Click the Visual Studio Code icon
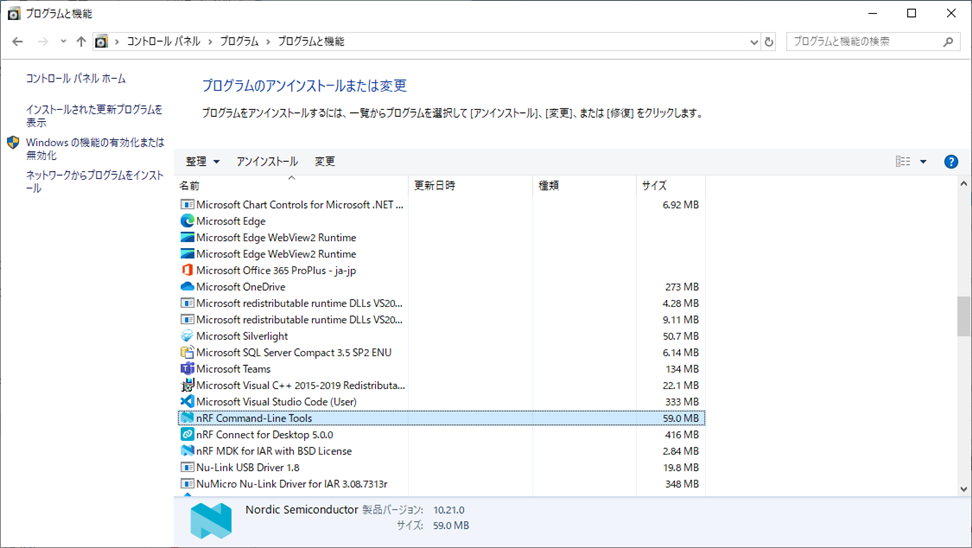The width and height of the screenshot is (972, 548). 187,402
